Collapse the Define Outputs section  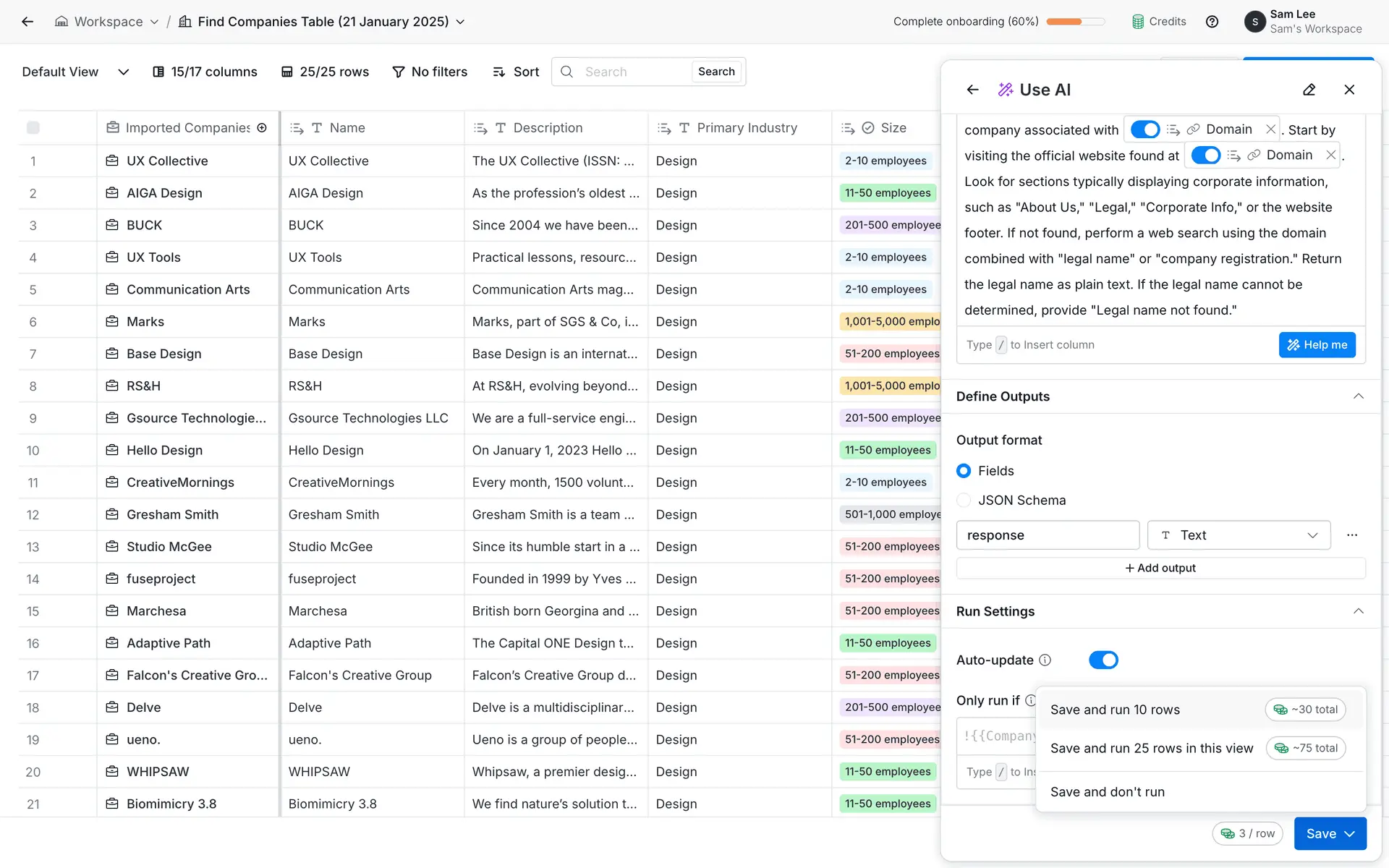[x=1358, y=396]
